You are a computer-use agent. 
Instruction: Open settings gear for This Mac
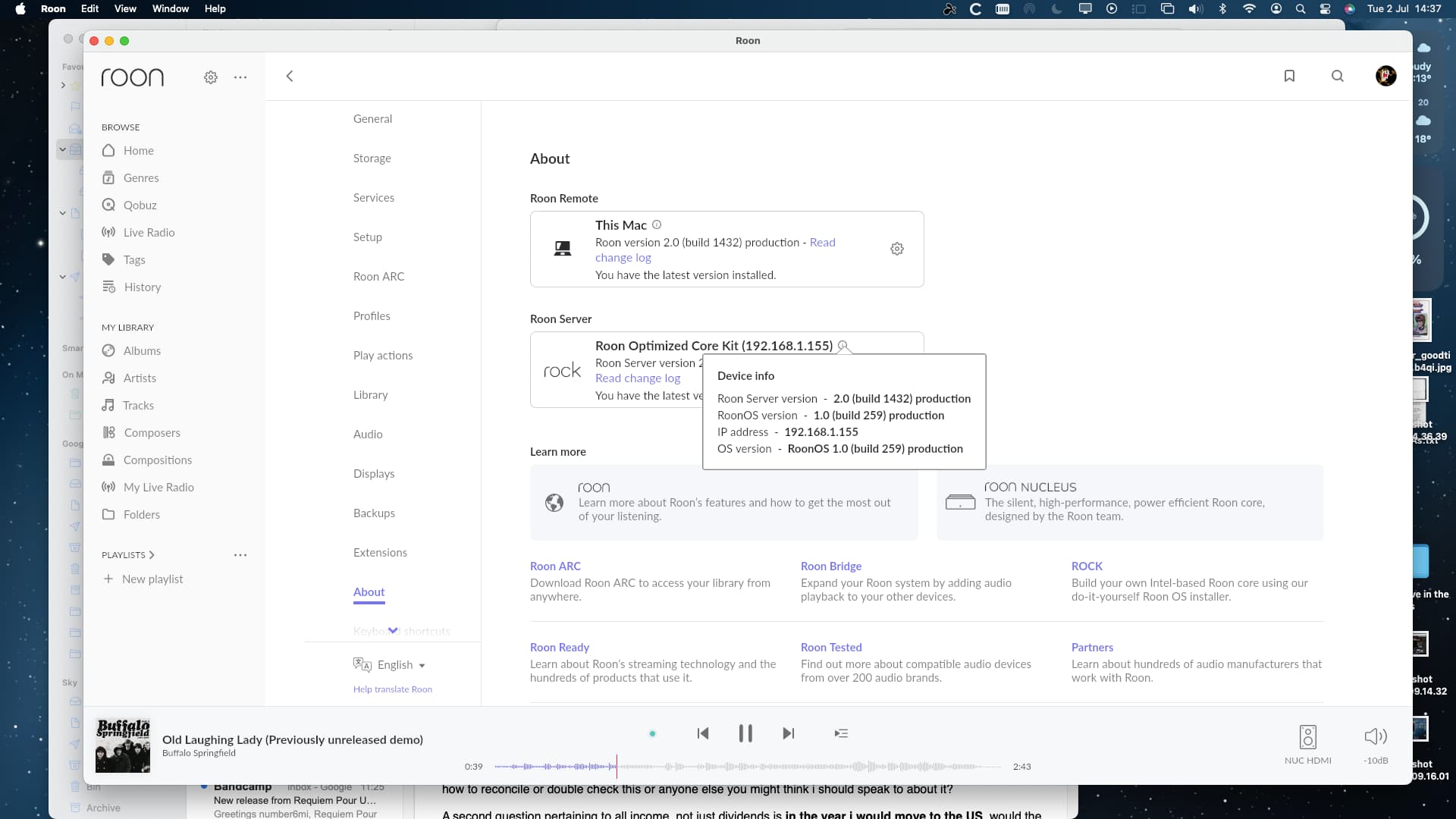(897, 249)
